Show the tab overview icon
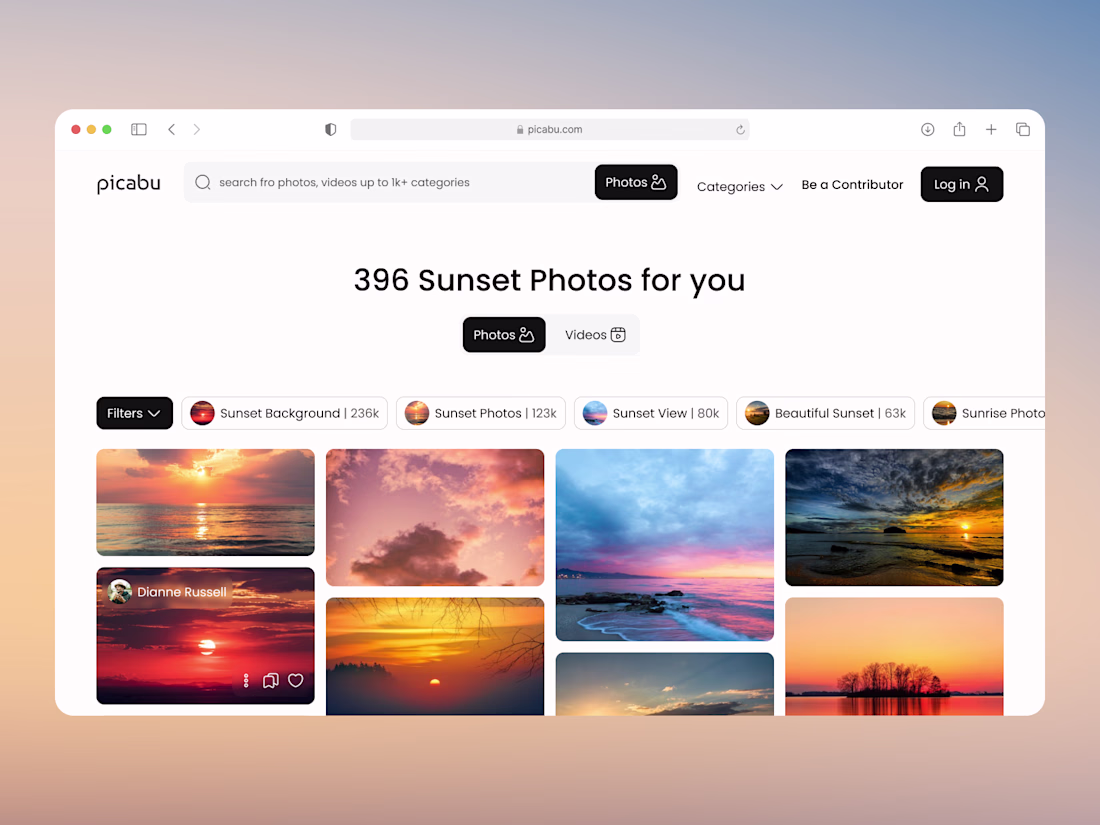 coord(1023,129)
